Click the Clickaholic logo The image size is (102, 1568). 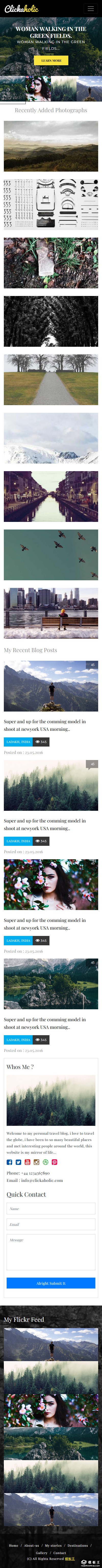tap(21, 9)
